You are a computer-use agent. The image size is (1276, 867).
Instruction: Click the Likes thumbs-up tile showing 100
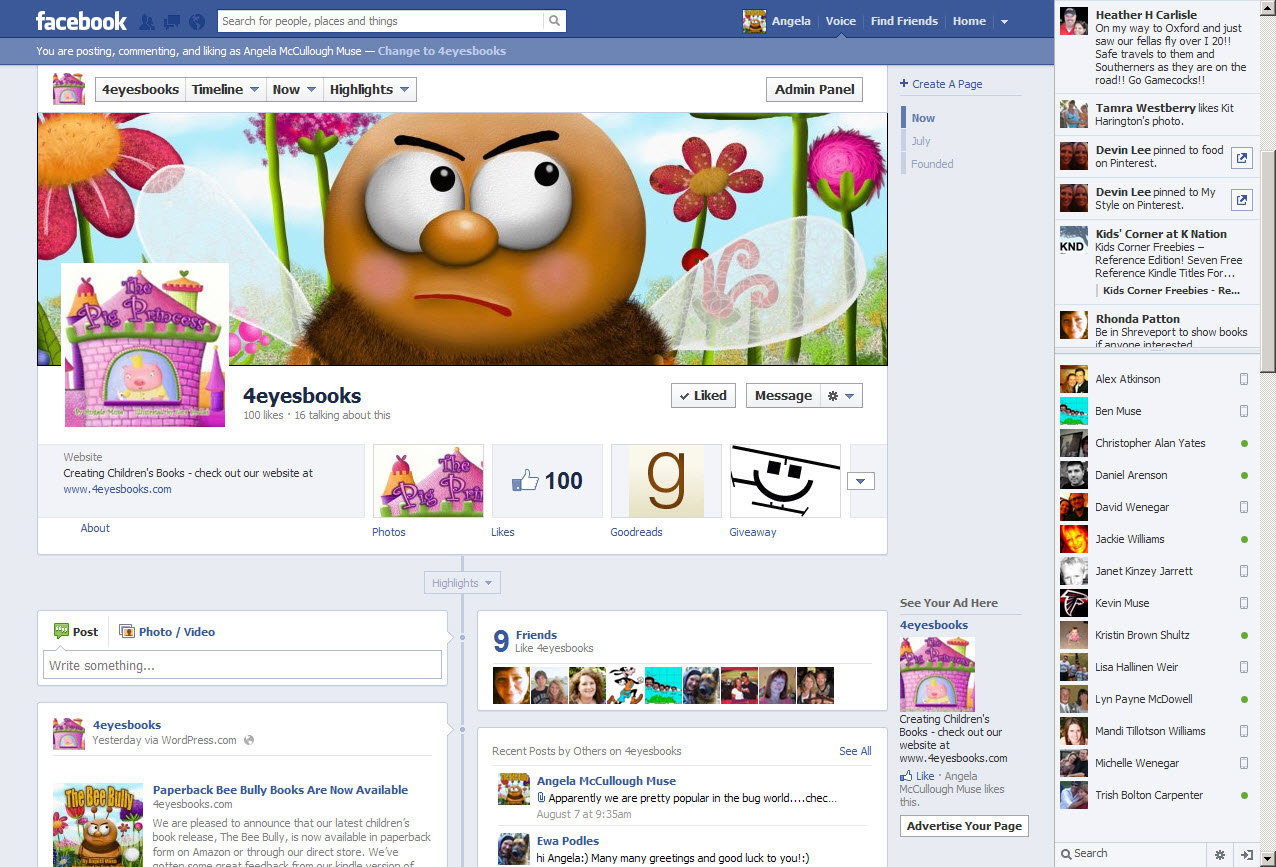547,481
